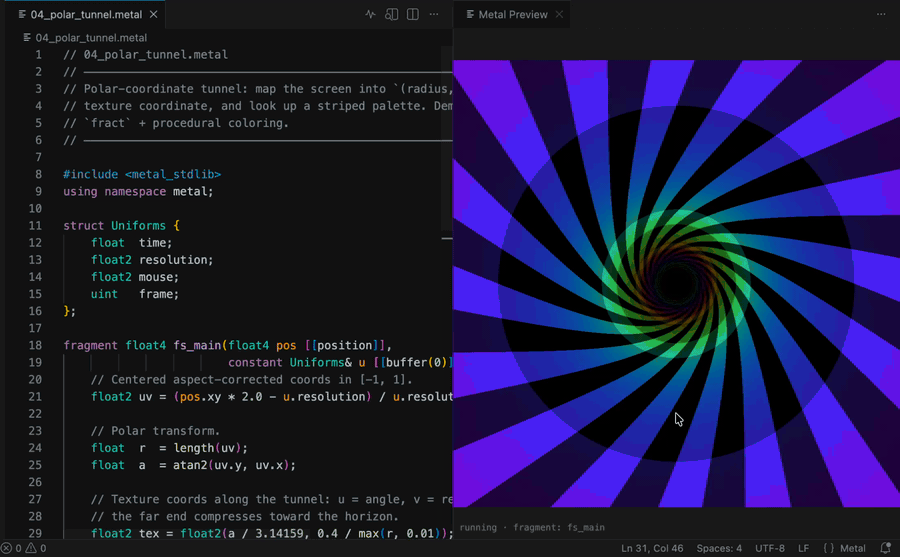Open the notifications bell in status bar
This screenshot has height=557, width=900.
click(885, 548)
